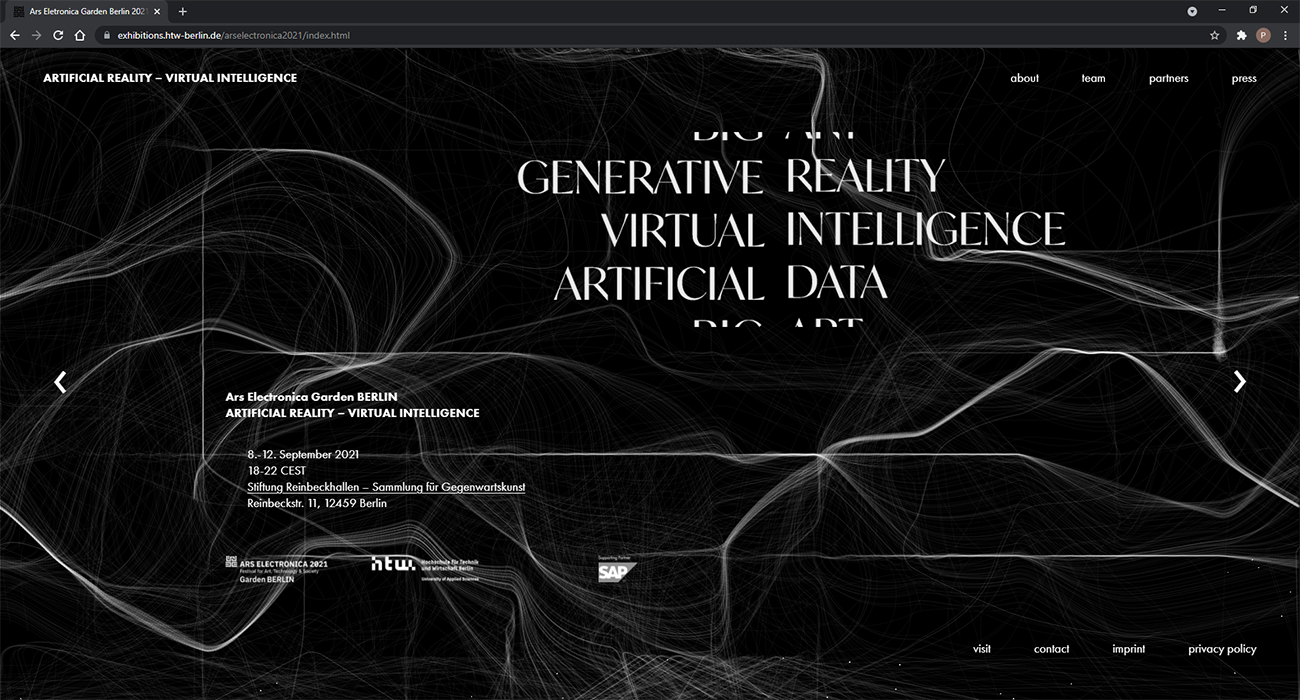The height and width of the screenshot is (700, 1300).
Task: Show the previous slide with left chevron
Action: click(60, 381)
